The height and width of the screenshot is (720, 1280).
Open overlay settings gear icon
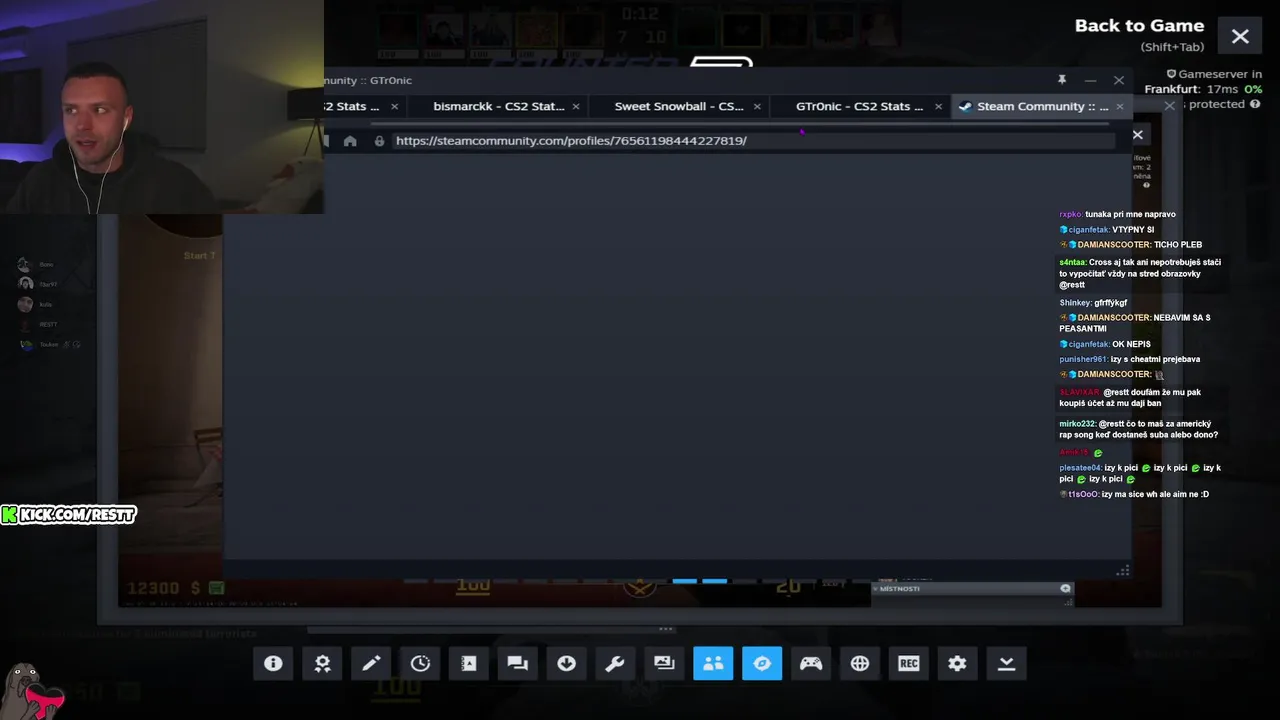tap(958, 663)
